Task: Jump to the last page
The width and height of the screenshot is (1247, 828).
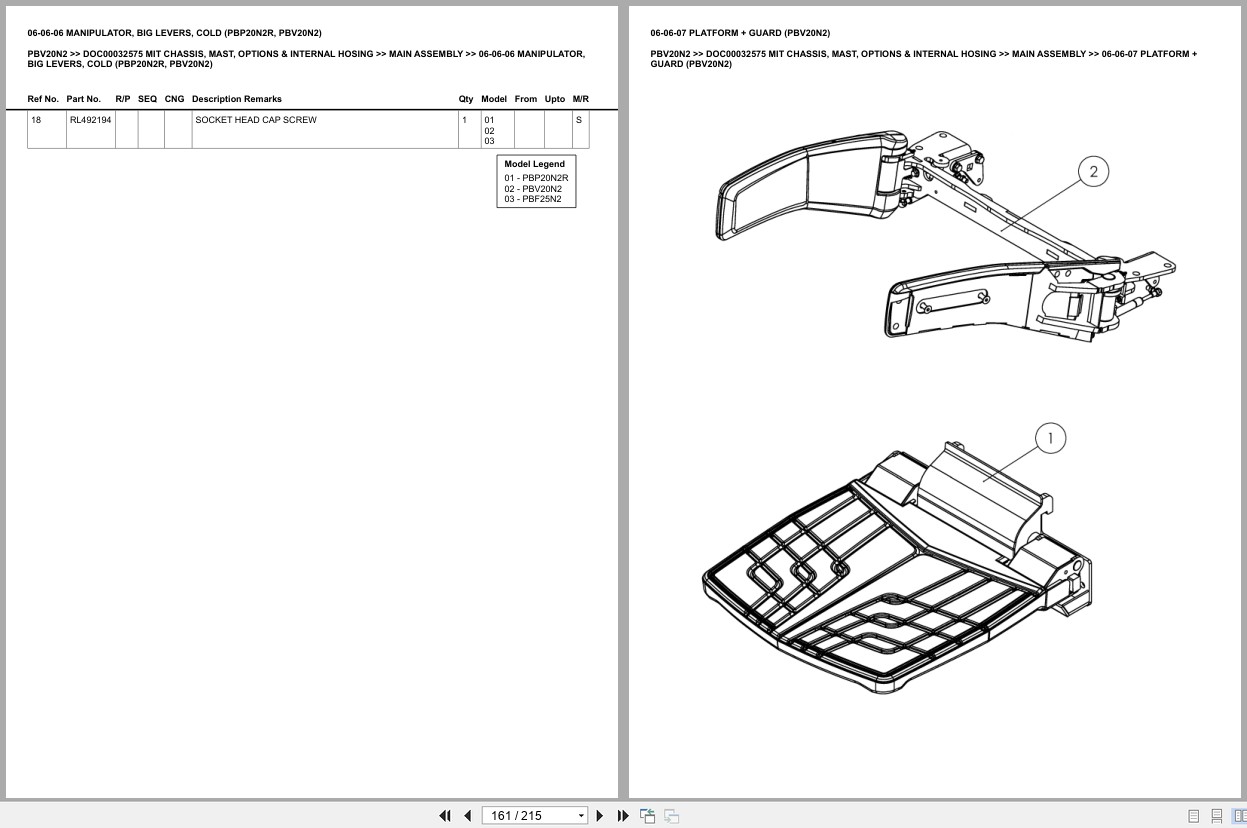Action: [623, 816]
